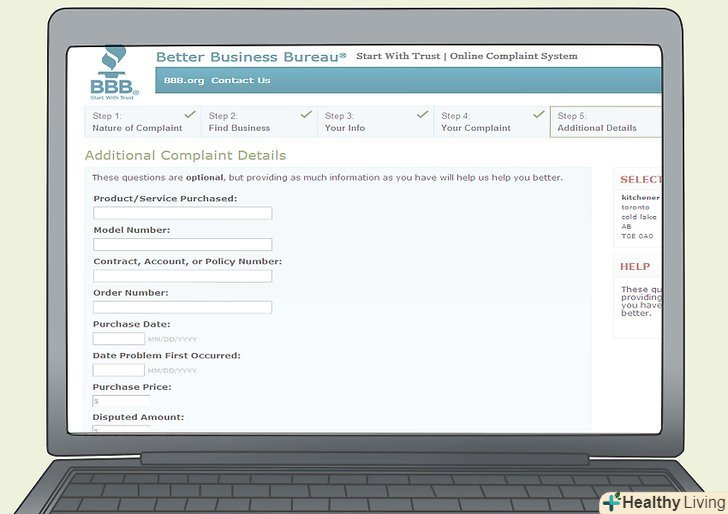
Task: Click the 'T0E 0A0' postal code text
Action: click(x=637, y=236)
